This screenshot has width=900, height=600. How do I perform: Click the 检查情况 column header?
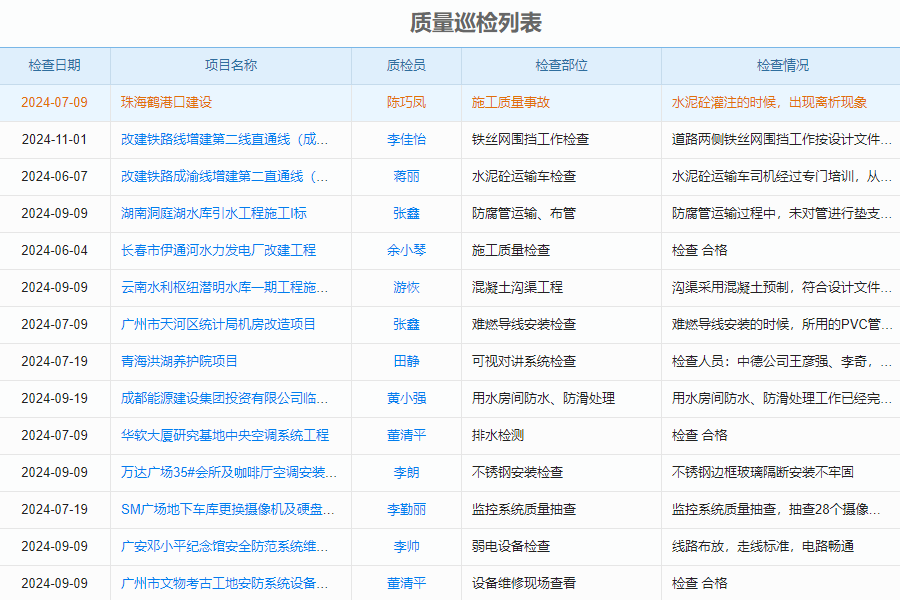pos(783,65)
